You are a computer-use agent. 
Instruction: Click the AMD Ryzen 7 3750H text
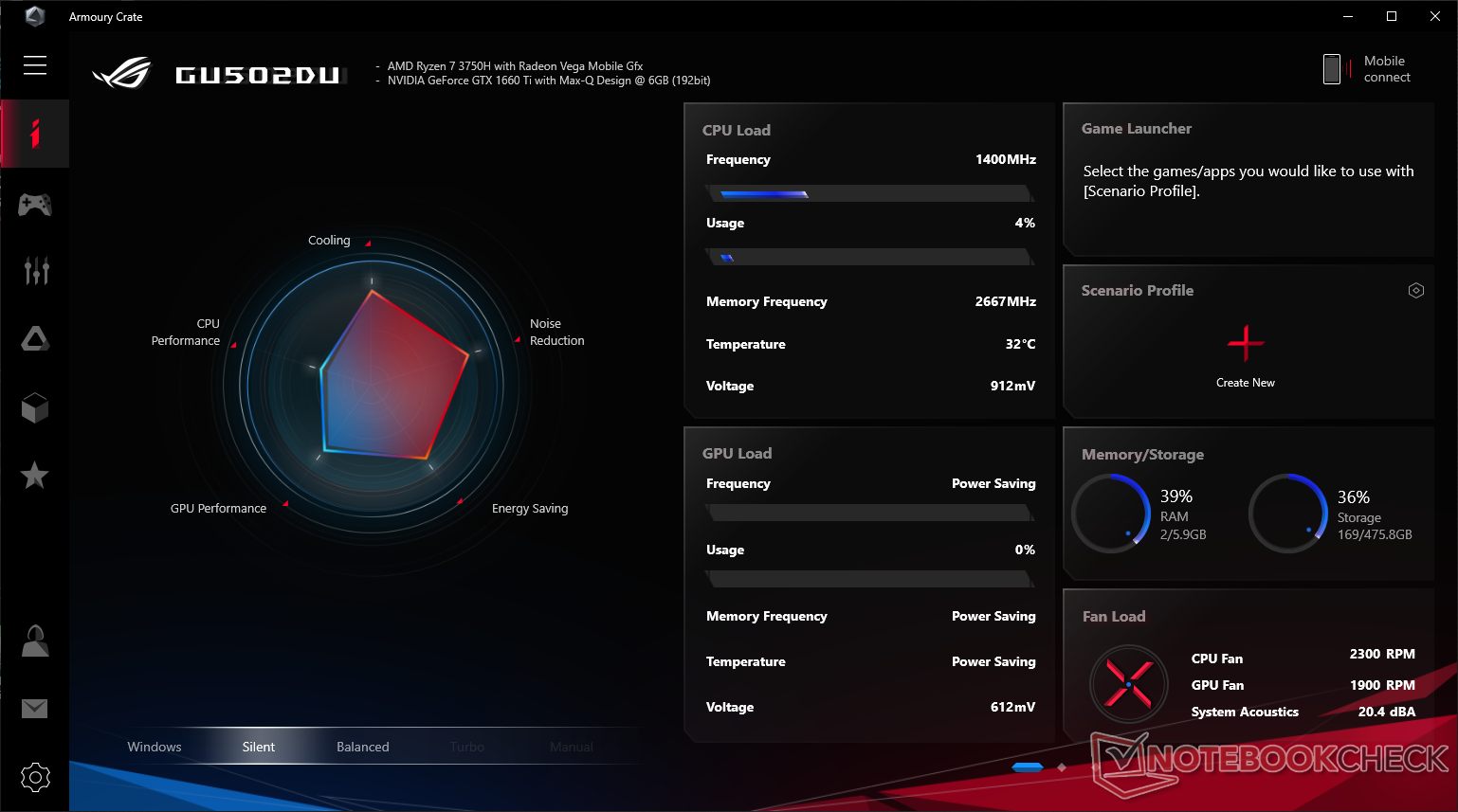(x=515, y=66)
